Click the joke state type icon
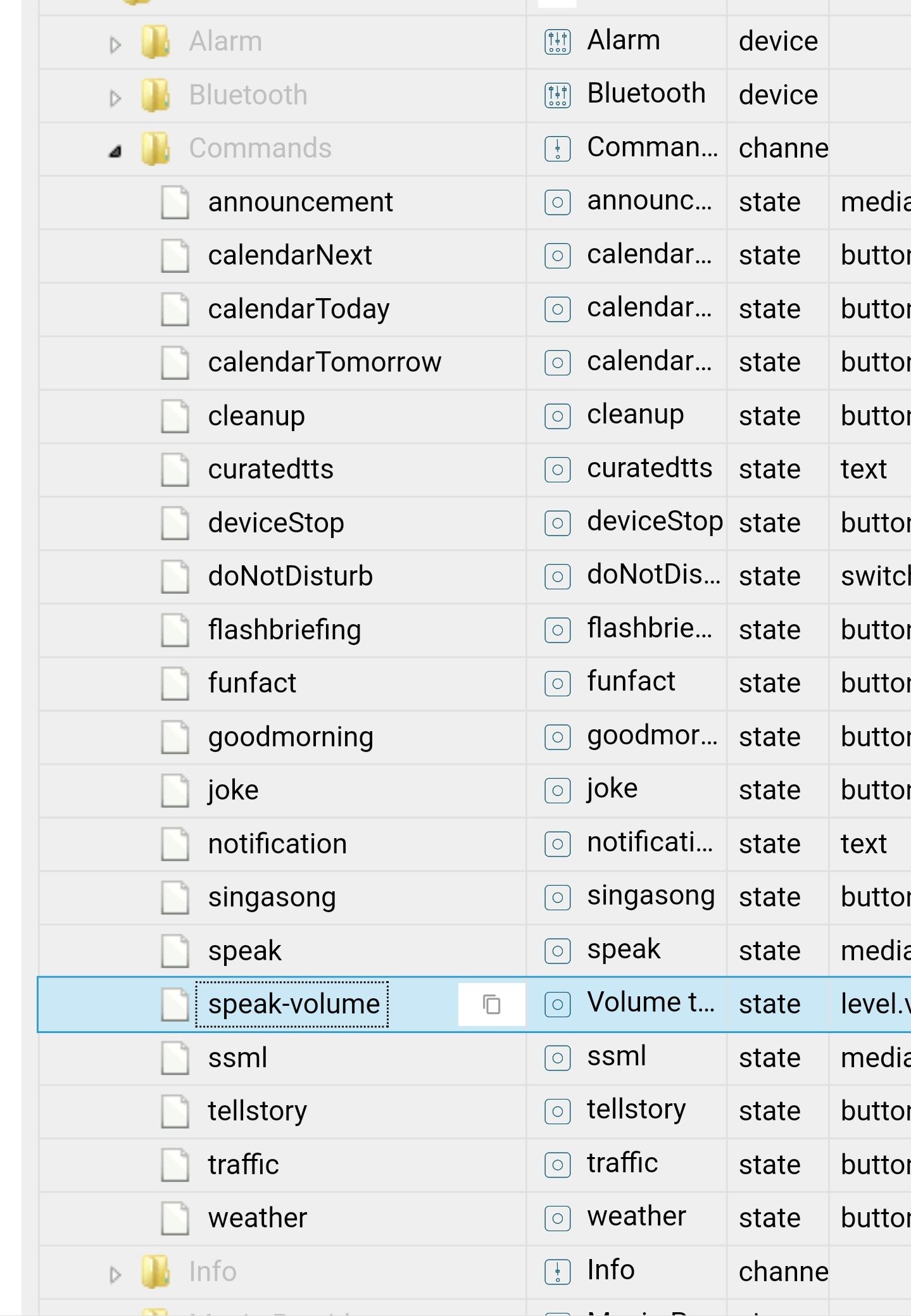This screenshot has height=1316, width=911. [558, 791]
